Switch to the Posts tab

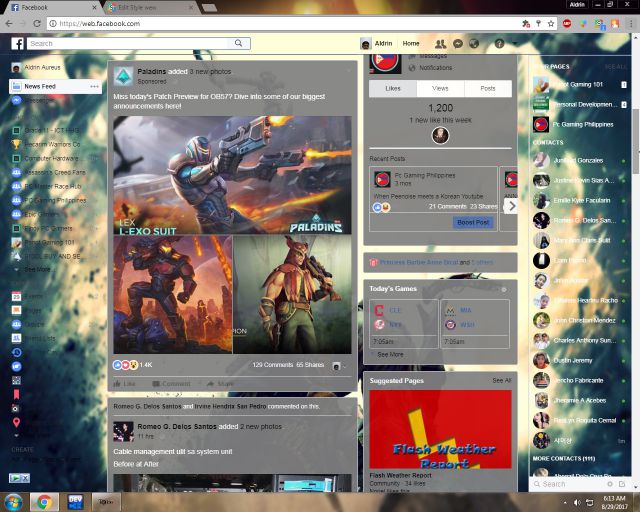[488, 89]
